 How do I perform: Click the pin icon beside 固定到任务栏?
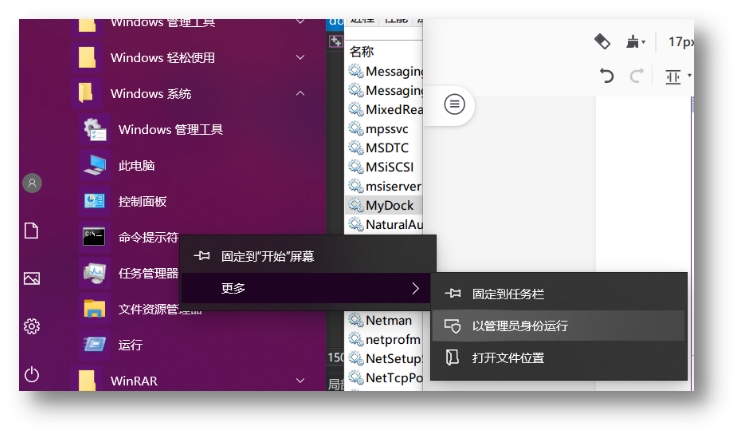(x=453, y=294)
